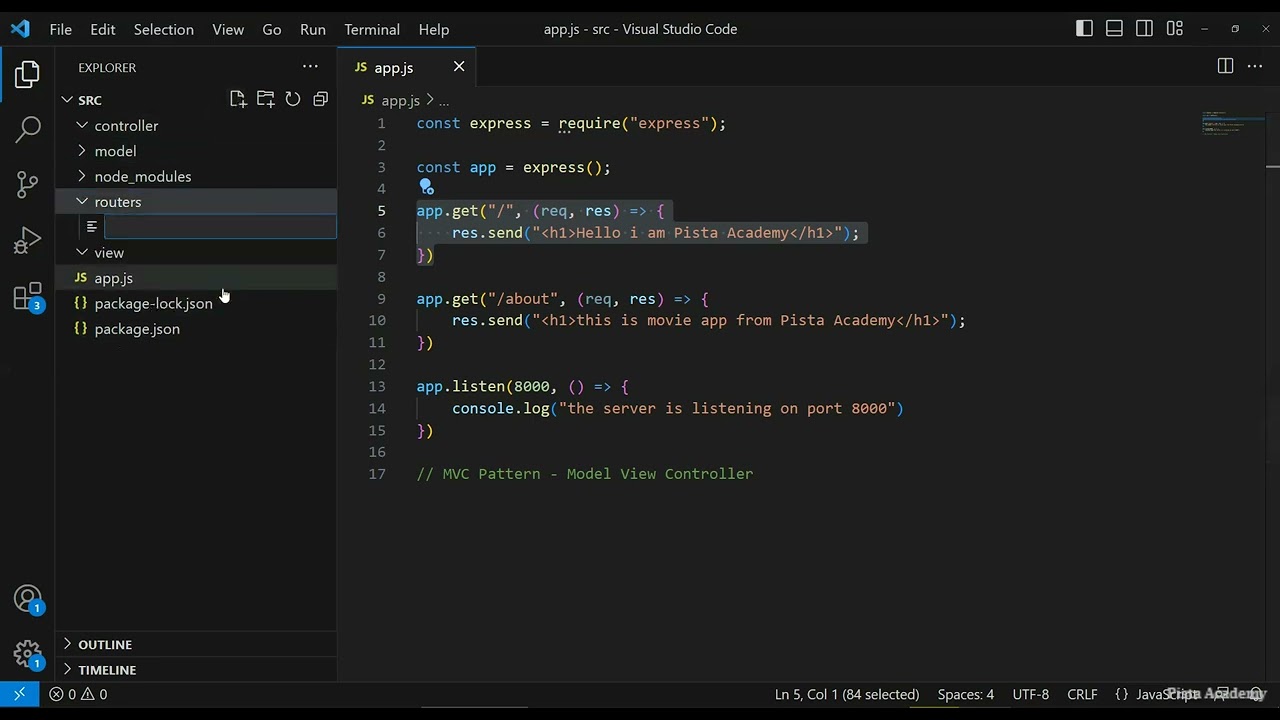Open package-lock.json in Explorer

click(x=196, y=303)
